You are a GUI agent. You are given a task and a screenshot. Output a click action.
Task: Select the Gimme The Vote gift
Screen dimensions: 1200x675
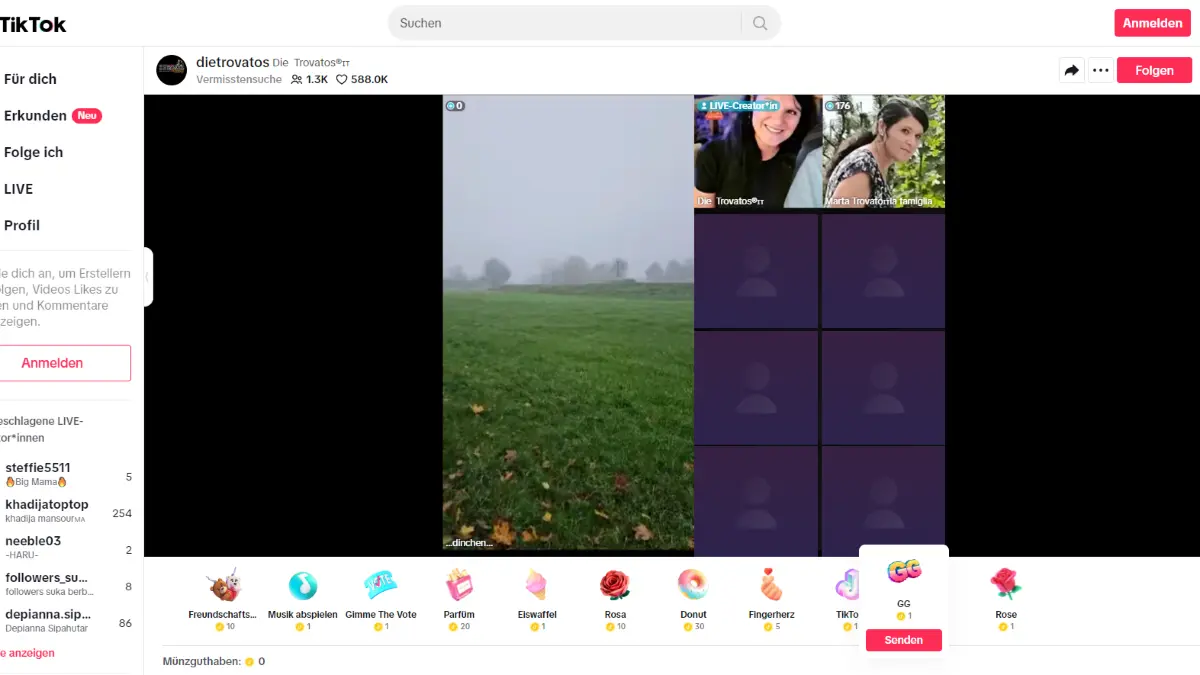(380, 586)
